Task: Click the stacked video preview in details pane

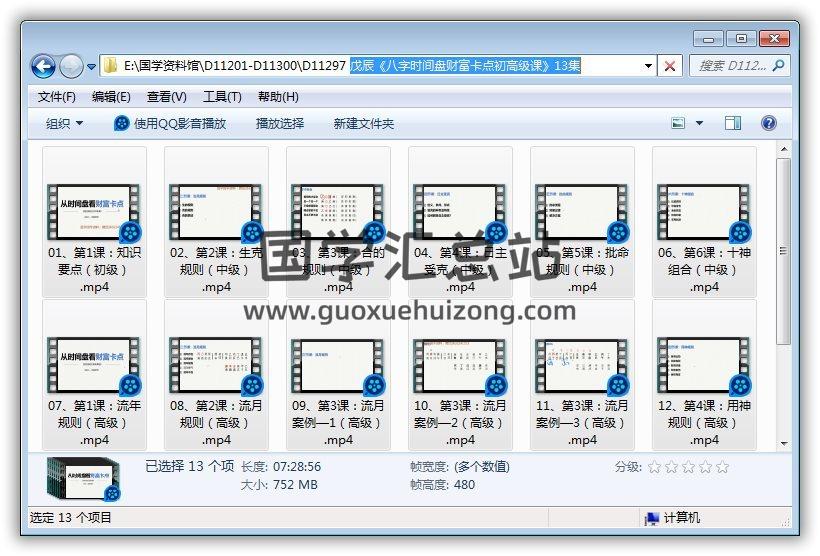Action: click(84, 478)
